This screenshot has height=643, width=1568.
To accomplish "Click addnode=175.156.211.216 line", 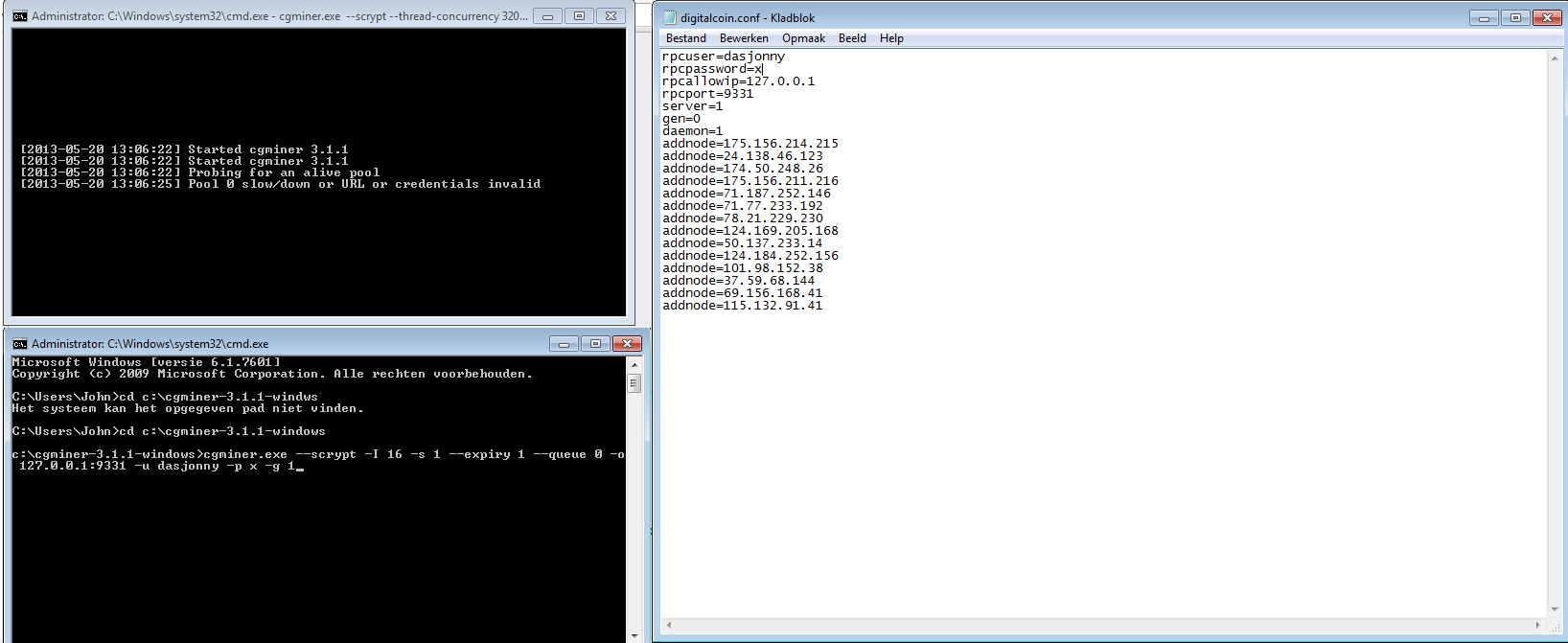I will (x=750, y=181).
